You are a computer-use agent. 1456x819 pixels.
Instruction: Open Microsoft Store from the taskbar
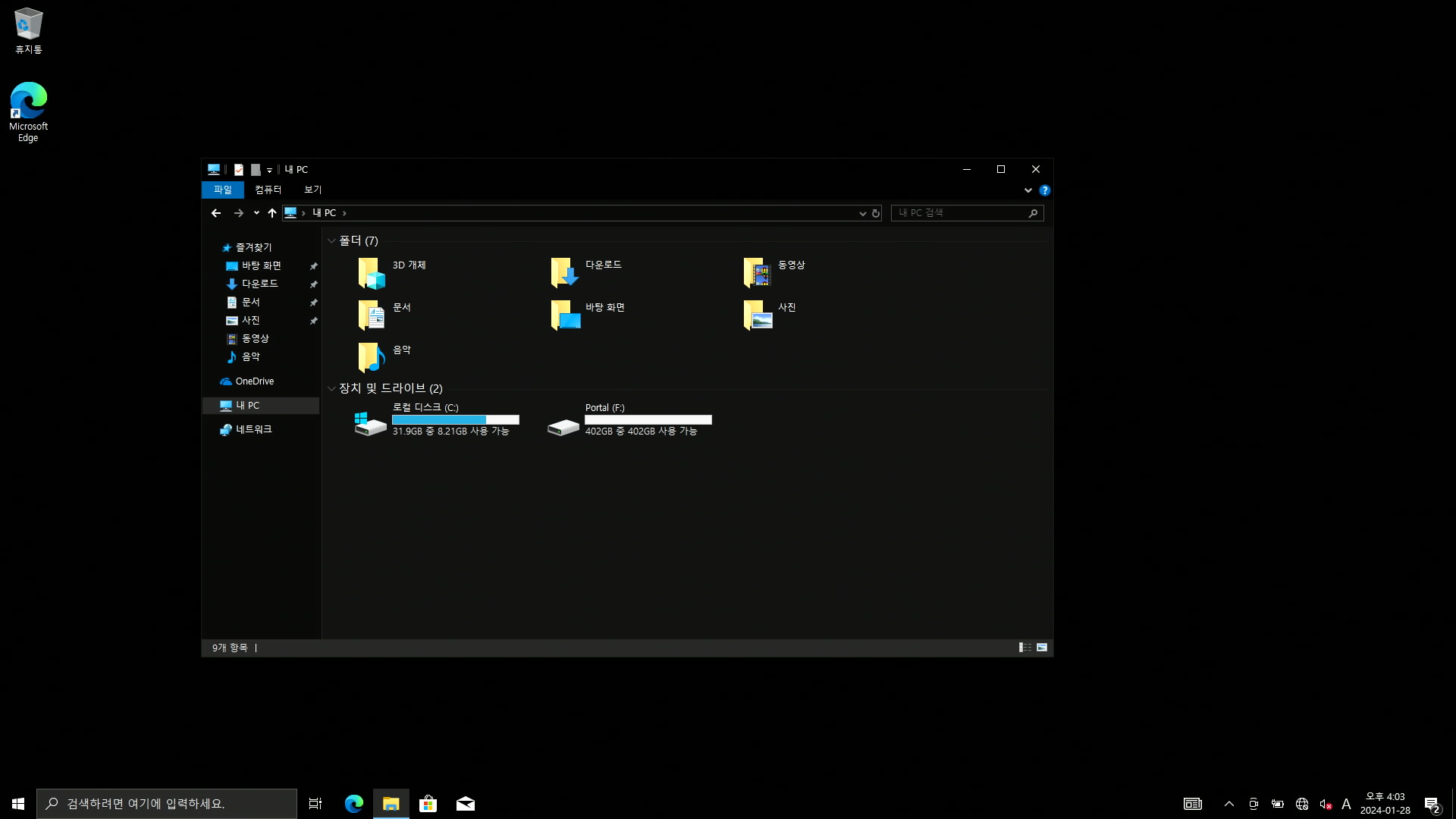(428, 804)
